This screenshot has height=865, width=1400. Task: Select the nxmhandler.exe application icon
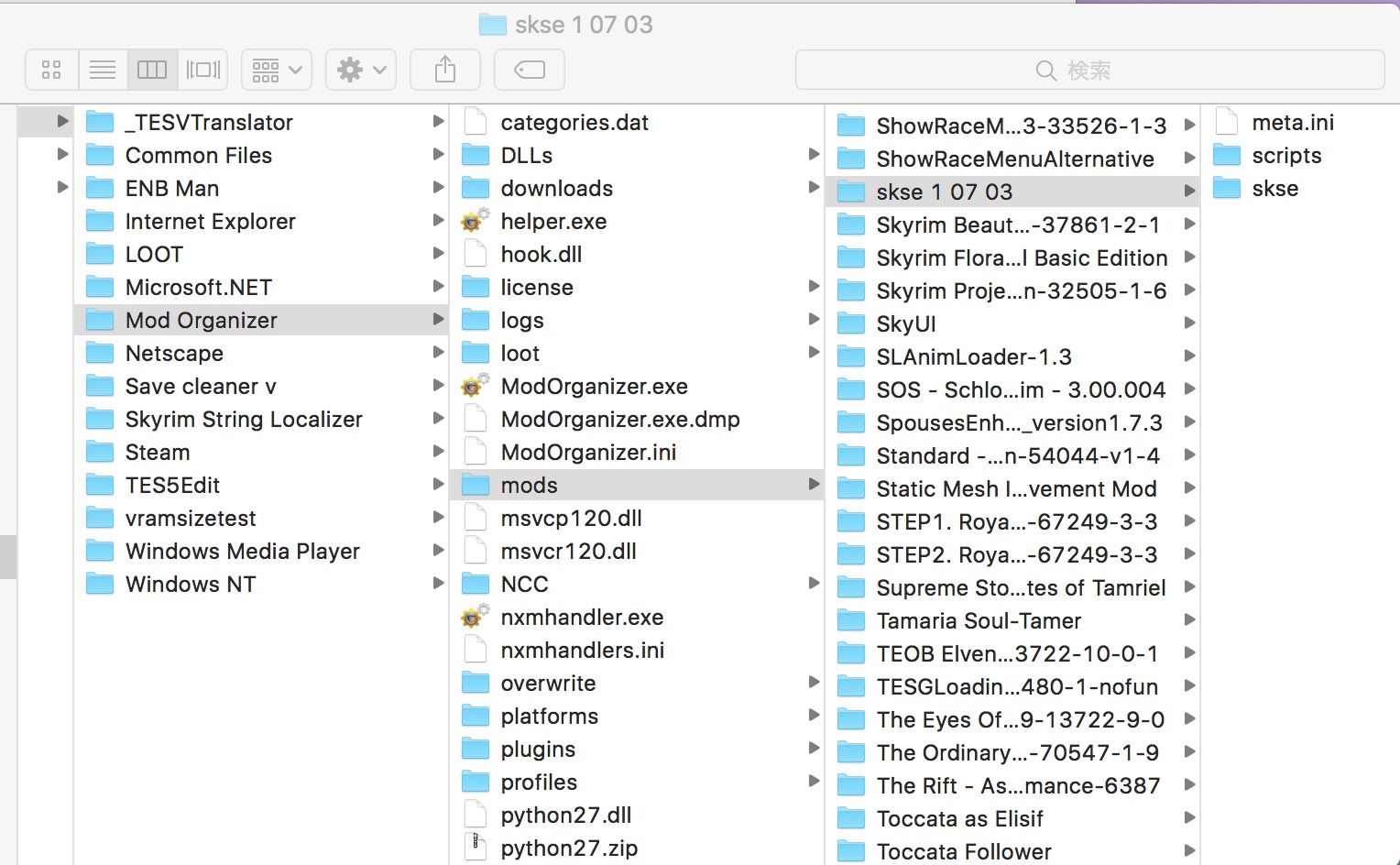(x=475, y=617)
